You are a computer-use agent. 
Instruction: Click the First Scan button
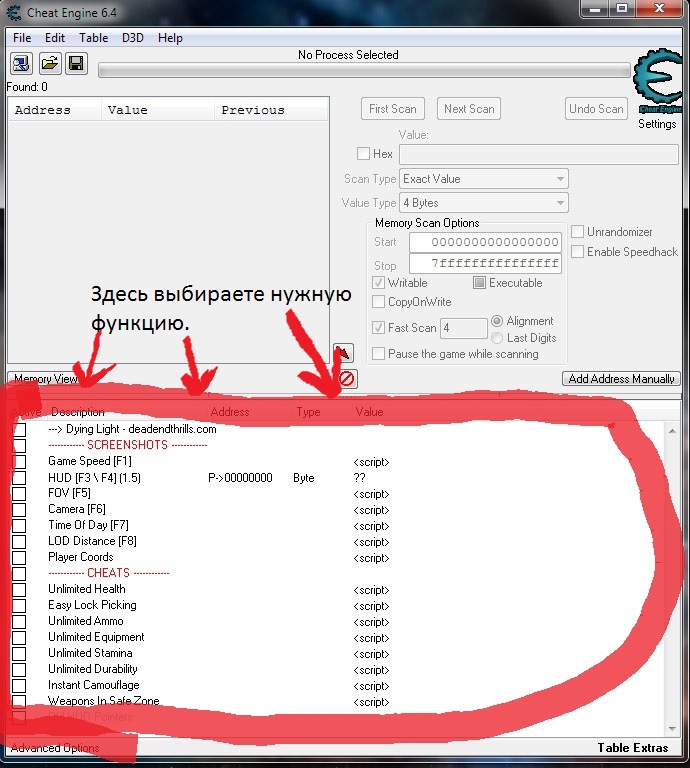coord(393,109)
